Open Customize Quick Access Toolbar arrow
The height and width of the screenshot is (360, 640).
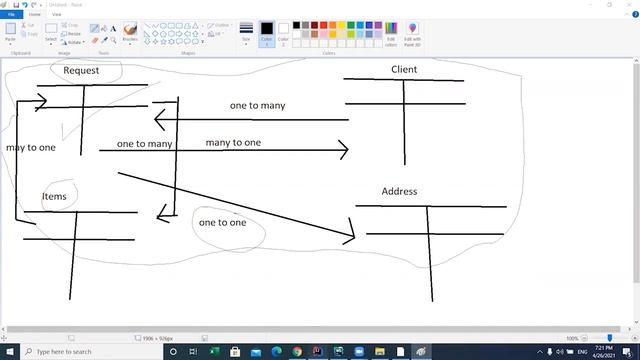pos(41,5)
